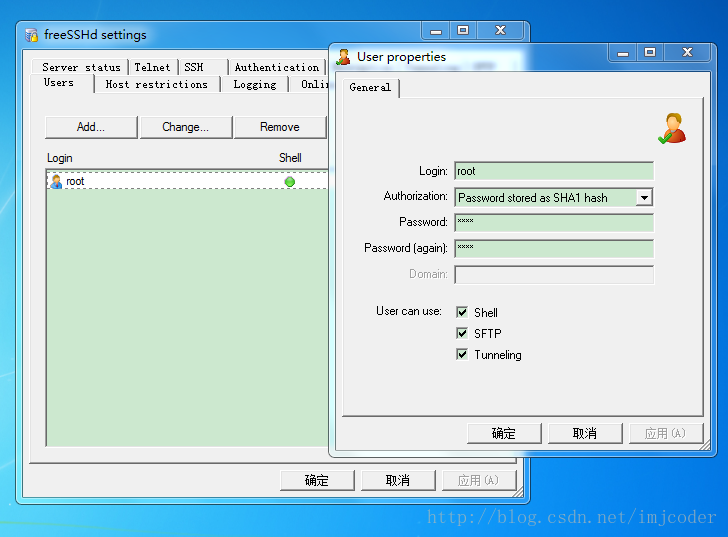Viewport: 728px width, 537px height.
Task: Toggle the Tunneling checkbox
Action: (x=462, y=355)
